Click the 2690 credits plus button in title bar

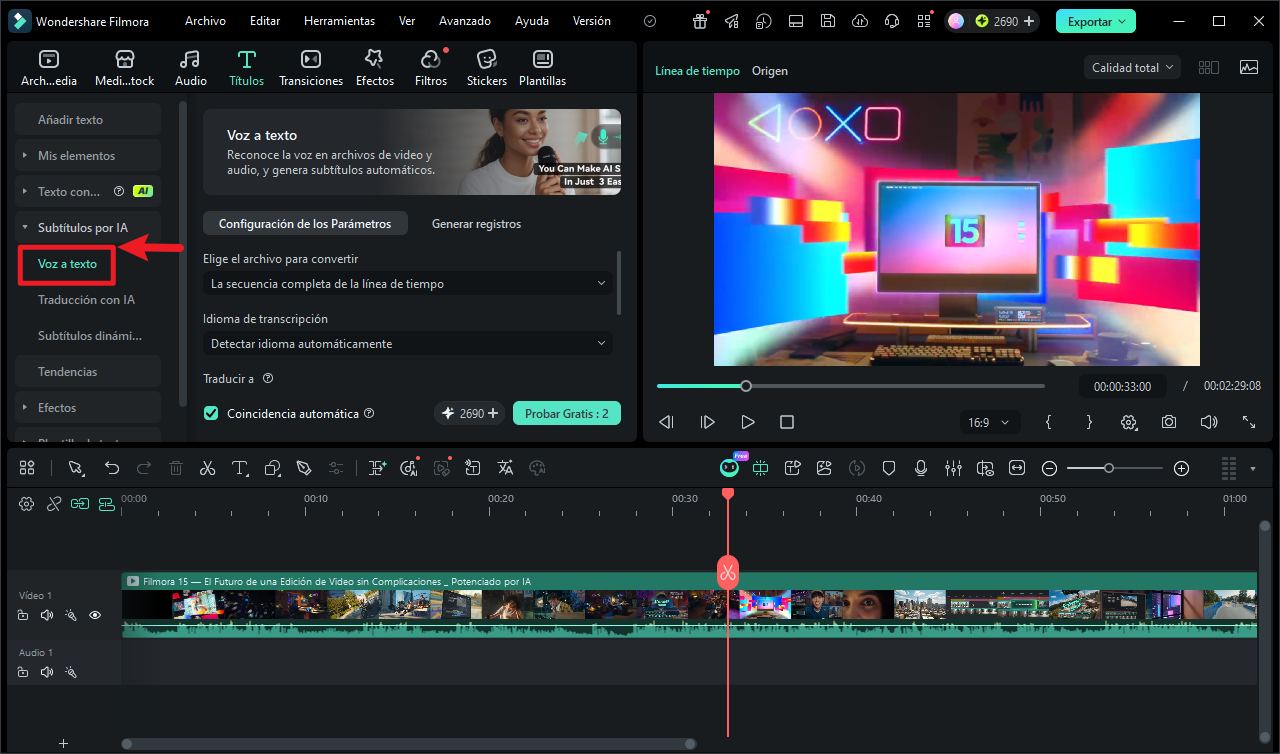pyautogui.click(x=1028, y=21)
